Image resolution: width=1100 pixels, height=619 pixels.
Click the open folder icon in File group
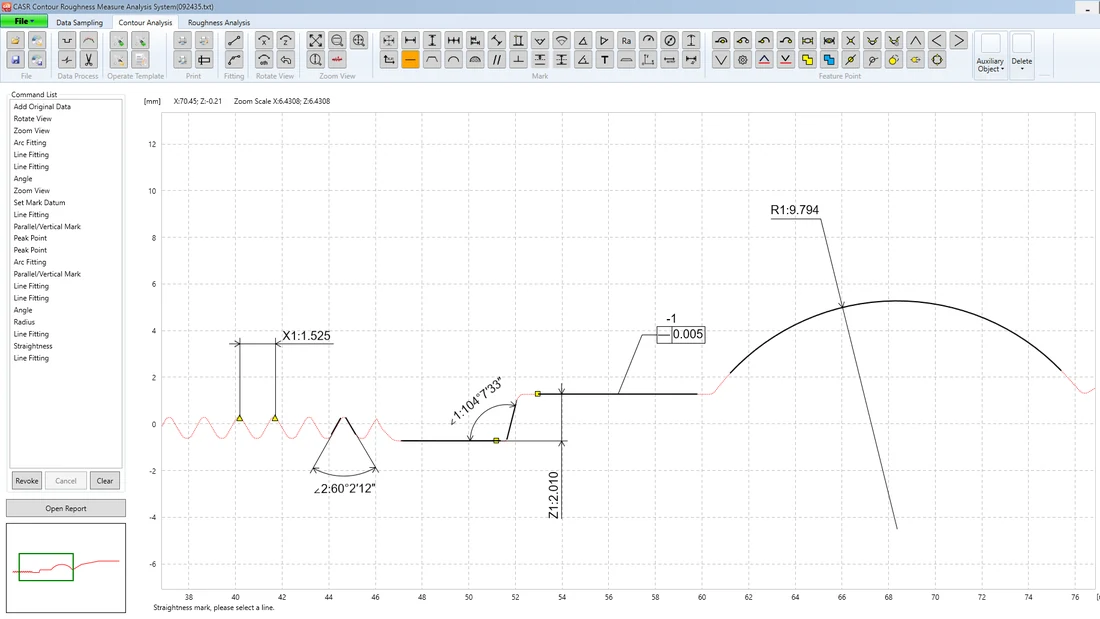[15, 41]
